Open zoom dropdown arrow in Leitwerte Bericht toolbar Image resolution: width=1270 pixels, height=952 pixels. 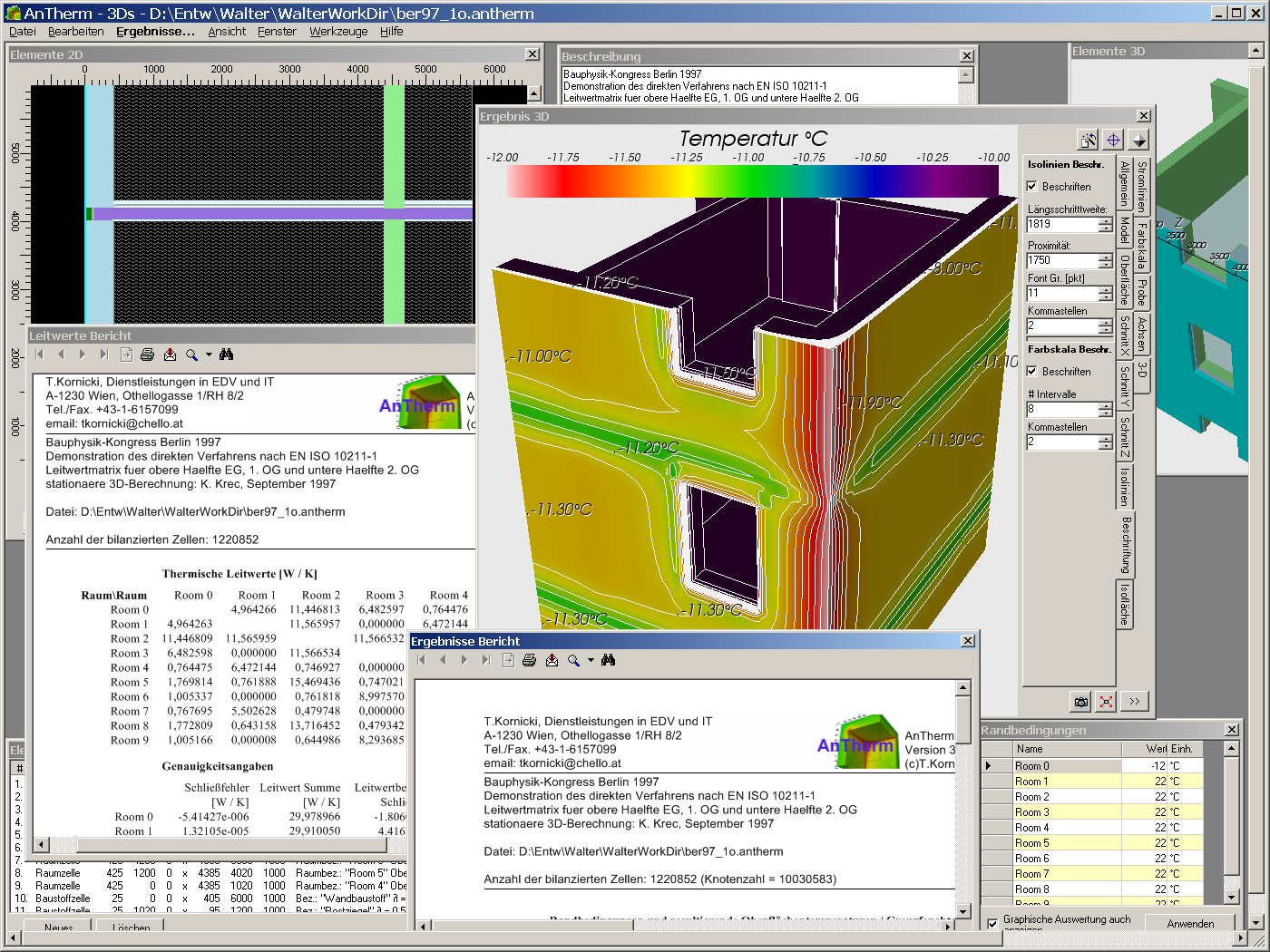pyautogui.click(x=209, y=355)
